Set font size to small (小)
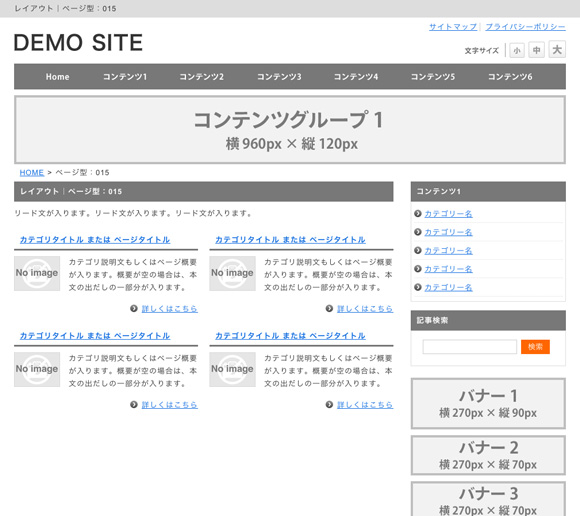This screenshot has height=516, width=580. point(517,50)
